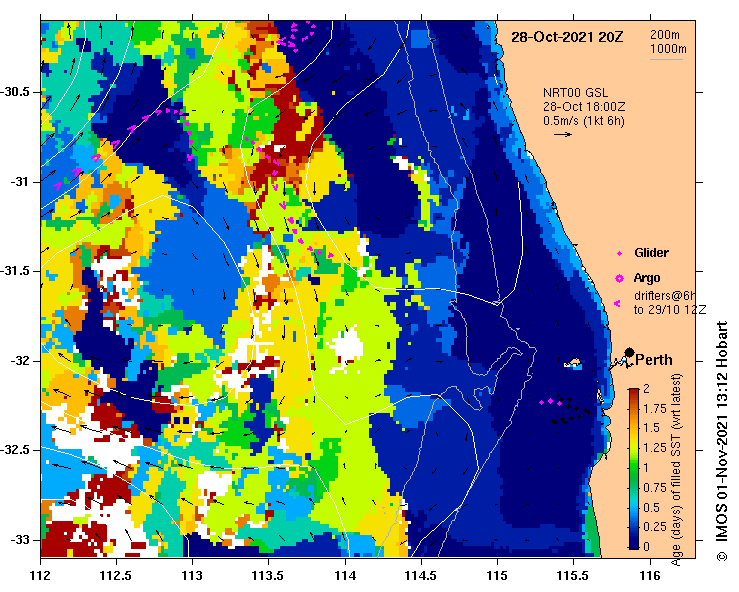Click the '113' longitude axis label

click(193, 576)
